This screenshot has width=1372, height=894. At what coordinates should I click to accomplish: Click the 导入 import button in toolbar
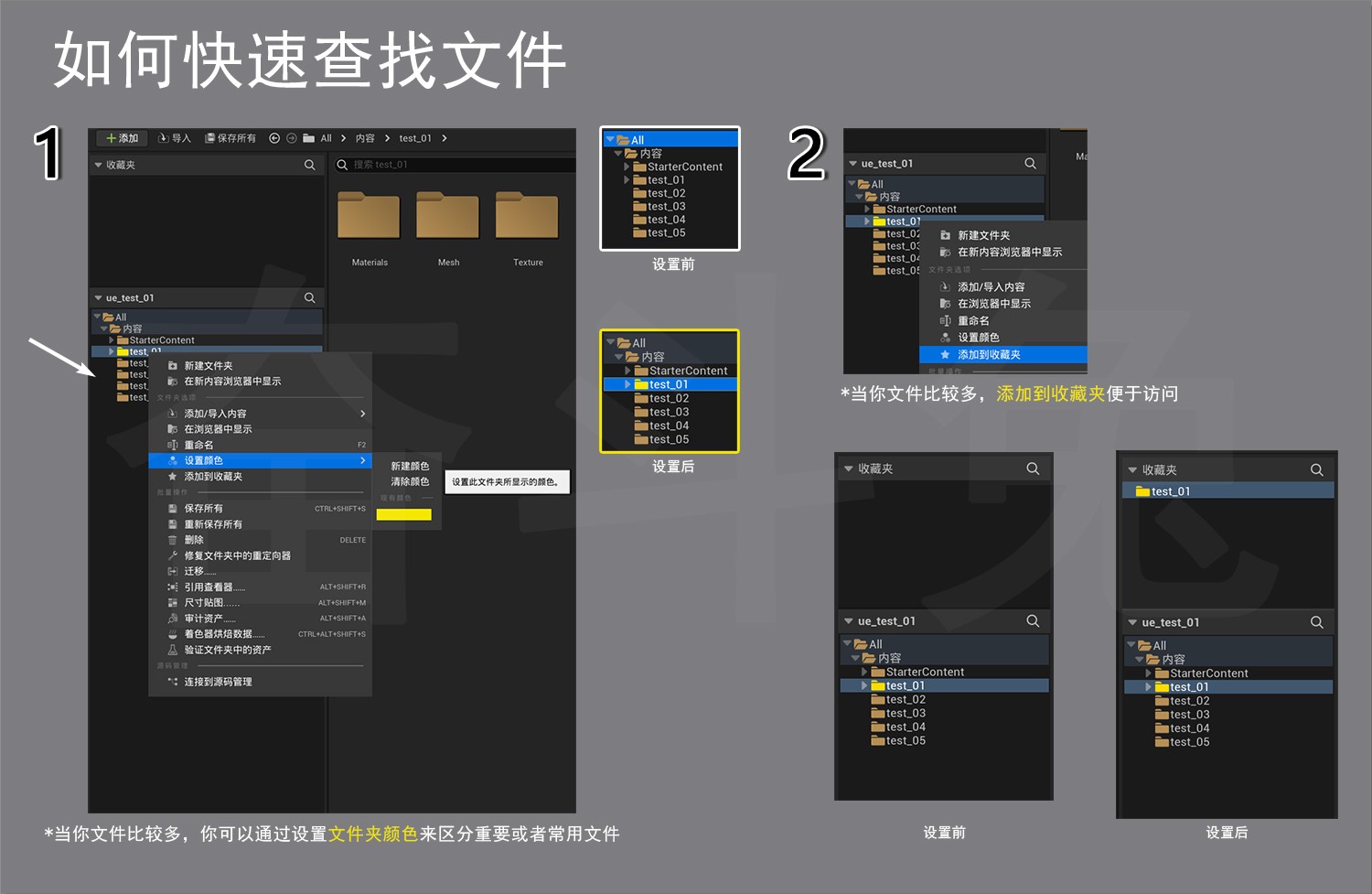pyautogui.click(x=175, y=138)
